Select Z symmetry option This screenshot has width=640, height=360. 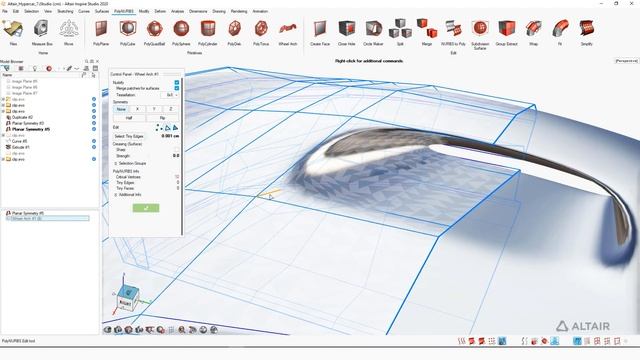coord(171,109)
